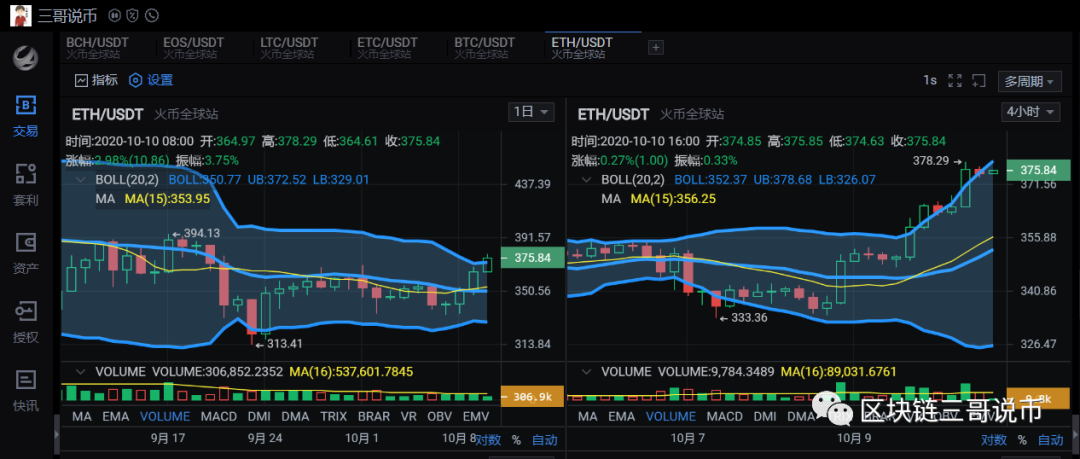The image size is (1080, 459).
Task: Switch to the LTC/USDT tab
Action: (x=291, y=48)
